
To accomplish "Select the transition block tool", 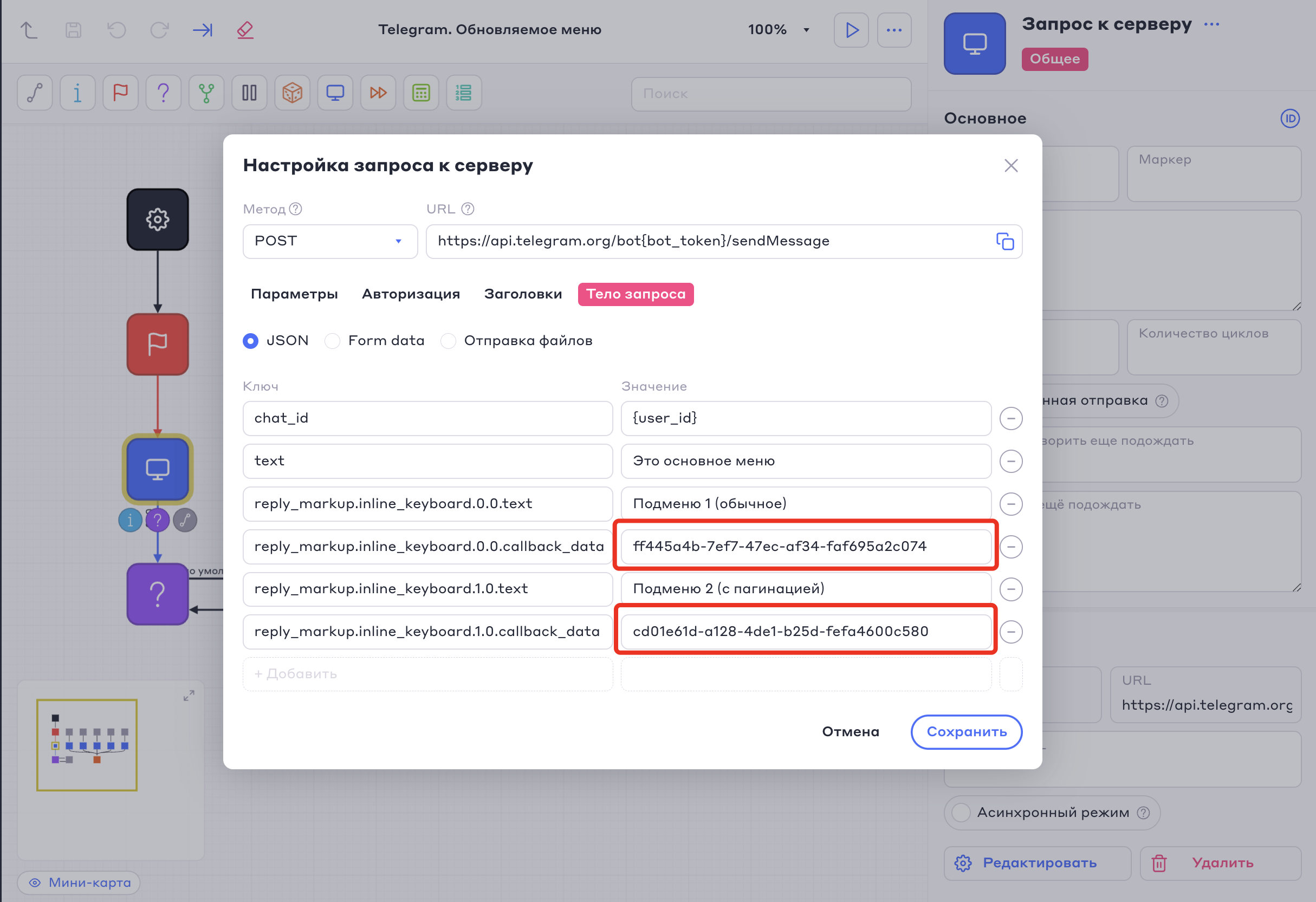I will (x=35, y=93).
